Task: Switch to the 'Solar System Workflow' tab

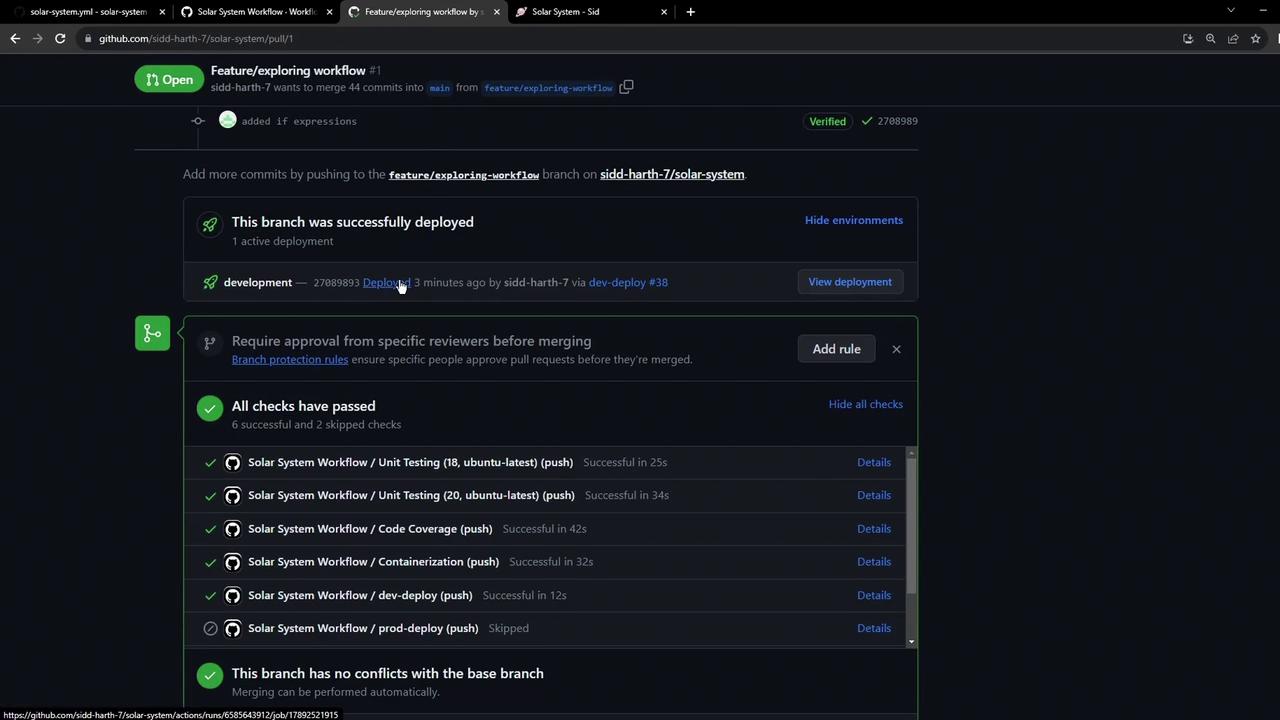Action: click(256, 12)
